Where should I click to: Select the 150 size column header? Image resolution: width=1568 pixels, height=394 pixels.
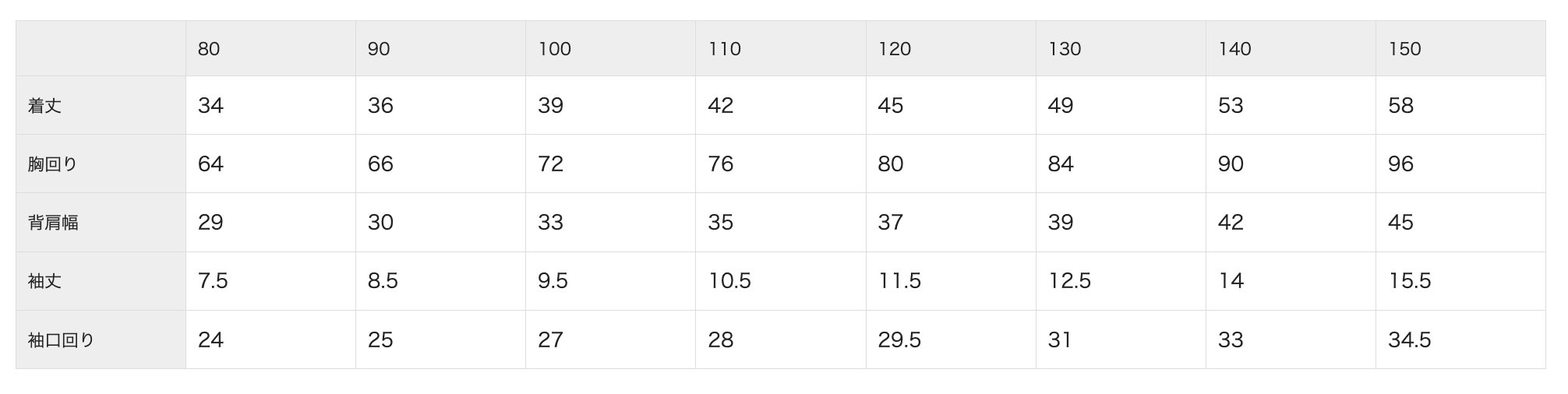click(x=1460, y=48)
